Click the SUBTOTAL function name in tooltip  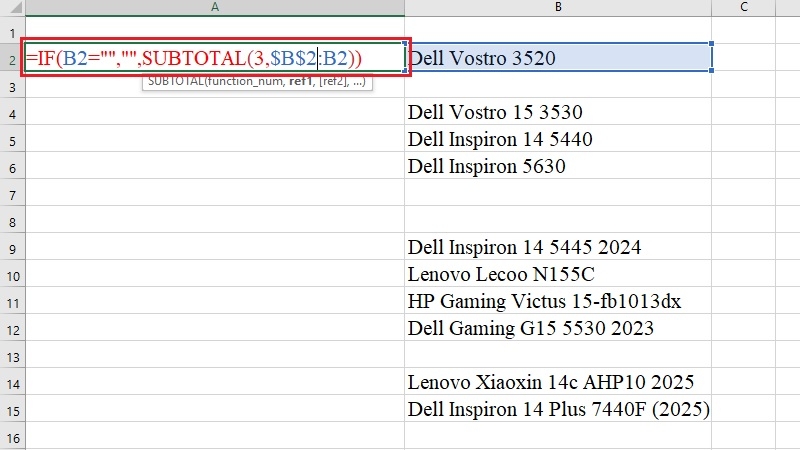coord(176,82)
